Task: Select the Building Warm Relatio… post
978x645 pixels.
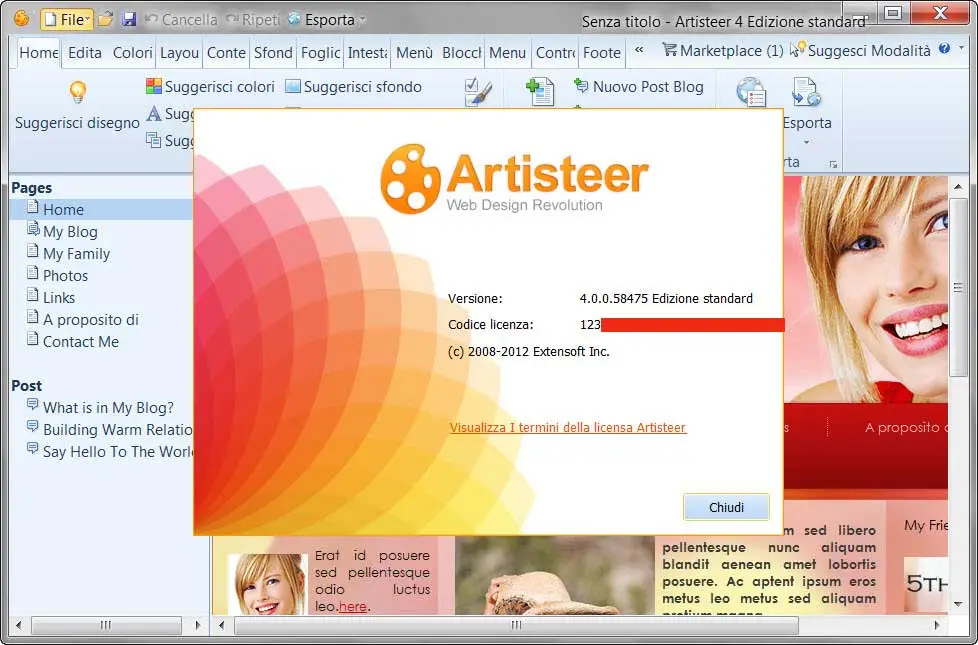Action: 110,429
